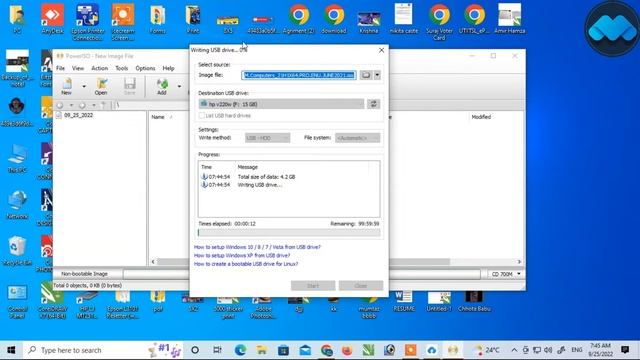Expand the back-history dropdown arrow in PowerISO
Screen dimensions: 640x360
tap(71, 105)
